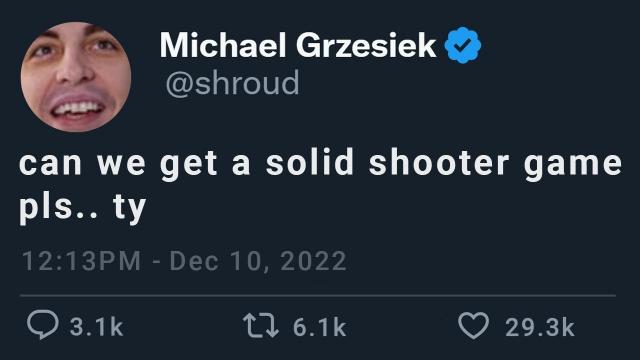Open shroud's round profile picture
Viewport: 640px width, 360px height.
coord(76,77)
